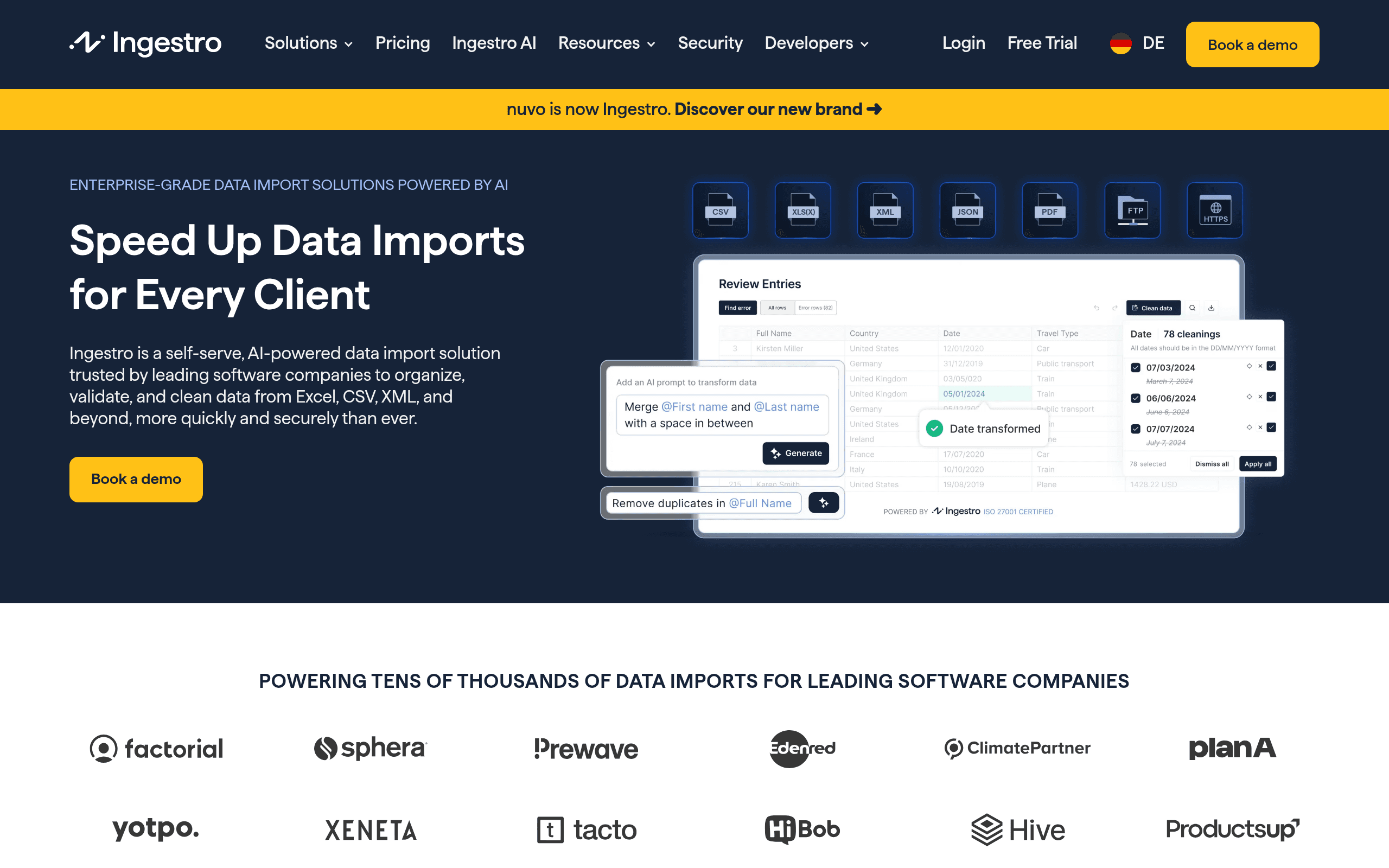The image size is (1389, 868).
Task: Select the HTTPS connection icon
Action: (1215, 210)
